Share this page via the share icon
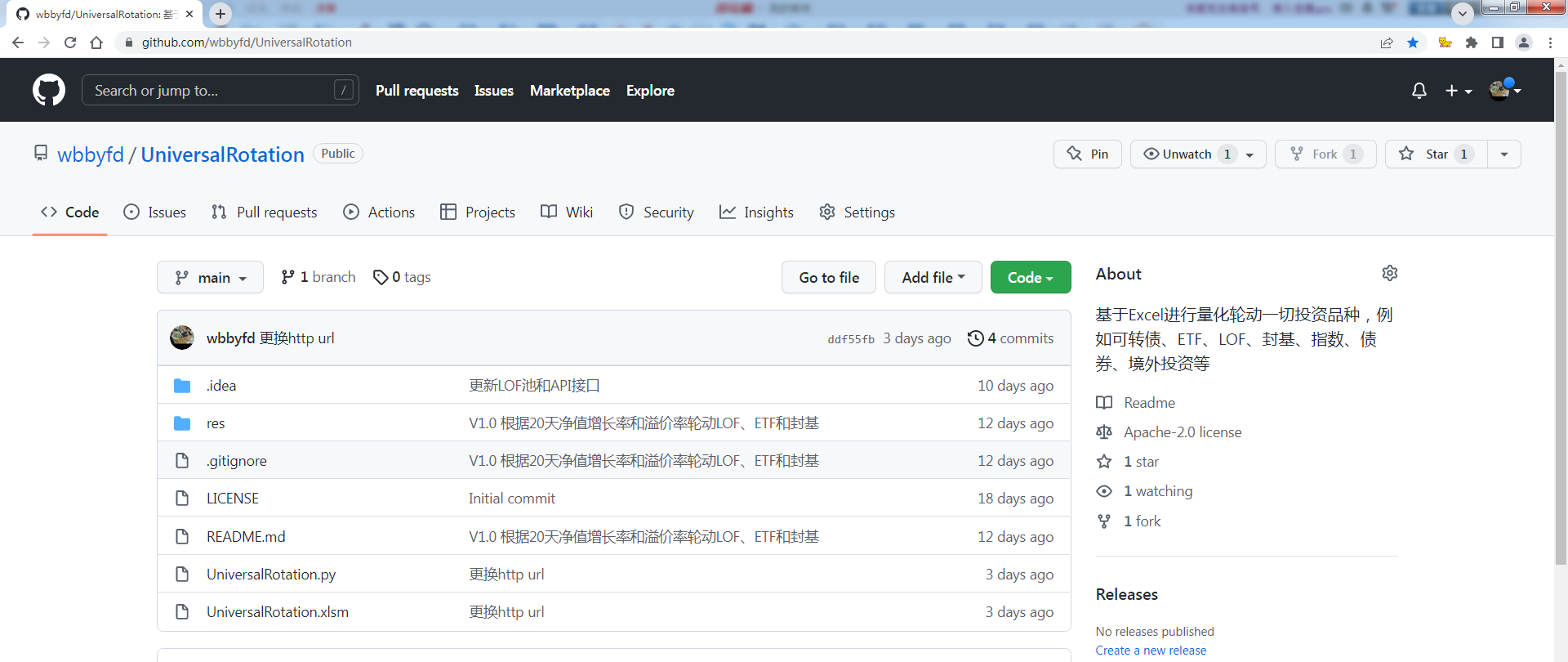This screenshot has width=1568, height=662. pyautogui.click(x=1387, y=42)
